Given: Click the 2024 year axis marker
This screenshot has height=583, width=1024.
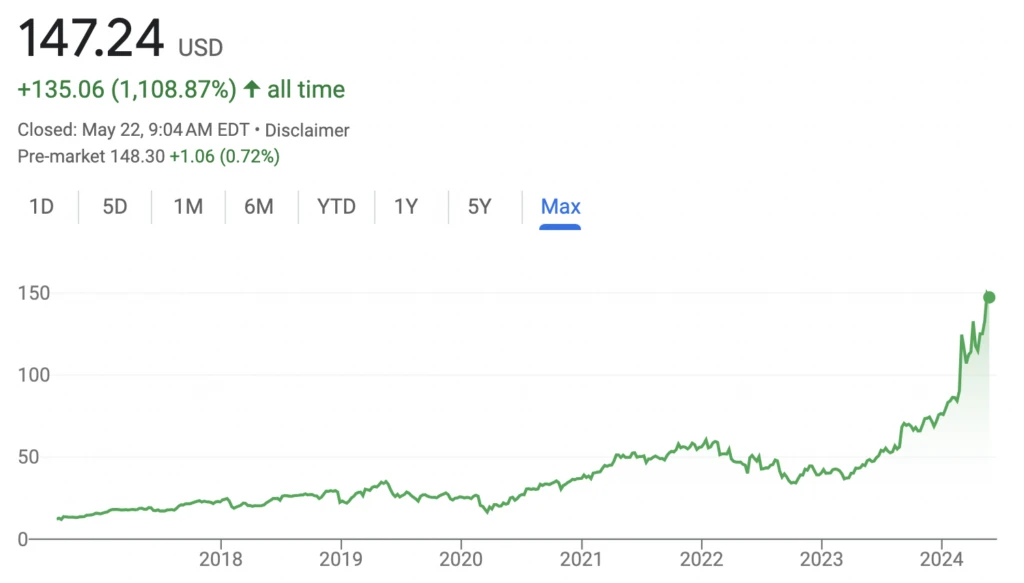Looking at the screenshot, I should (x=941, y=558).
